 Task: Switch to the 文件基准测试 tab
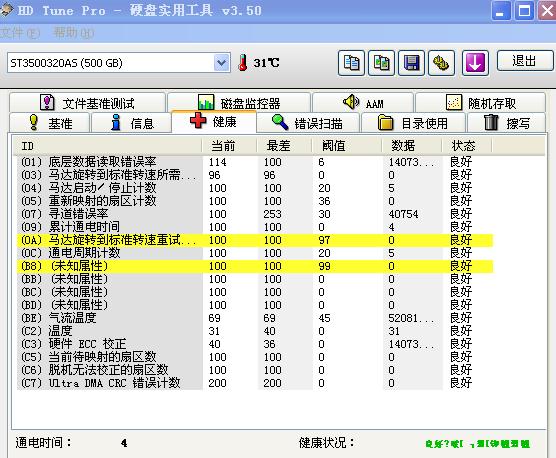87,103
